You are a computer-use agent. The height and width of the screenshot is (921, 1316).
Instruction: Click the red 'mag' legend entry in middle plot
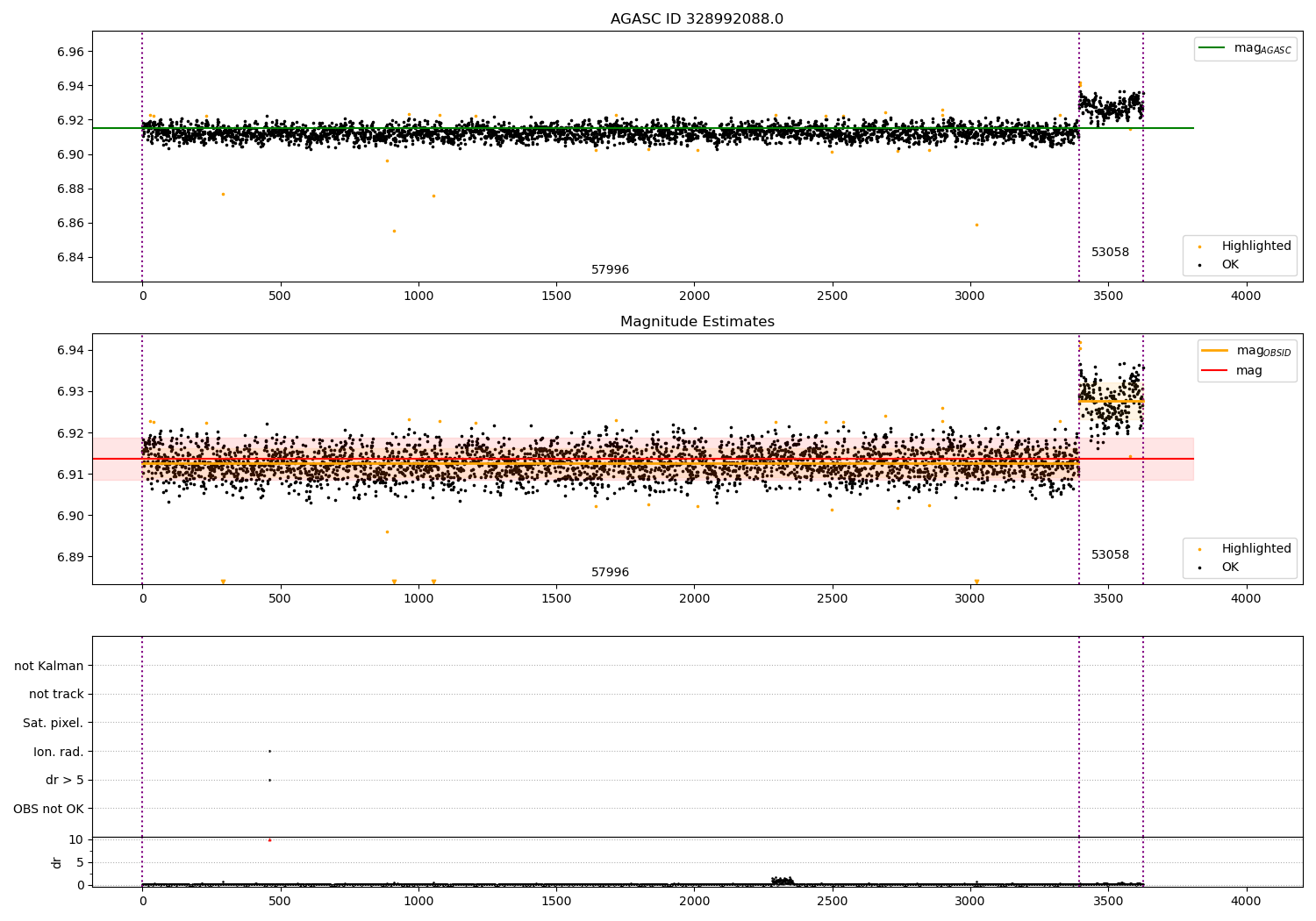1233,370
